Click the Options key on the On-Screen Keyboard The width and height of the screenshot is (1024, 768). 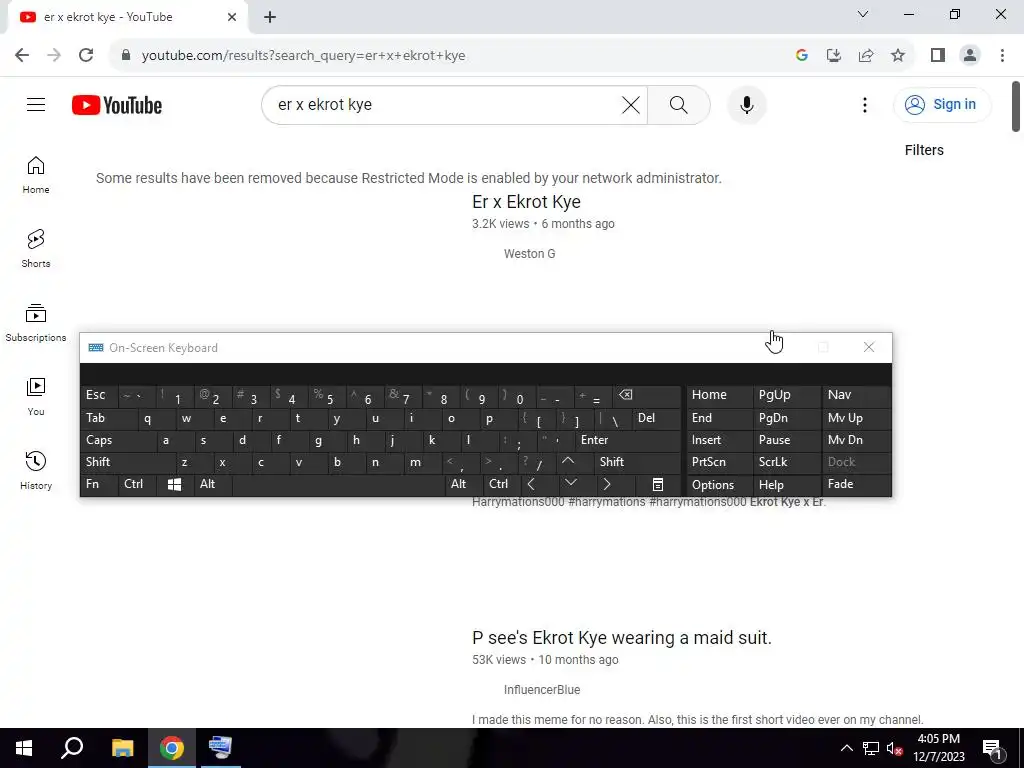[x=719, y=485]
